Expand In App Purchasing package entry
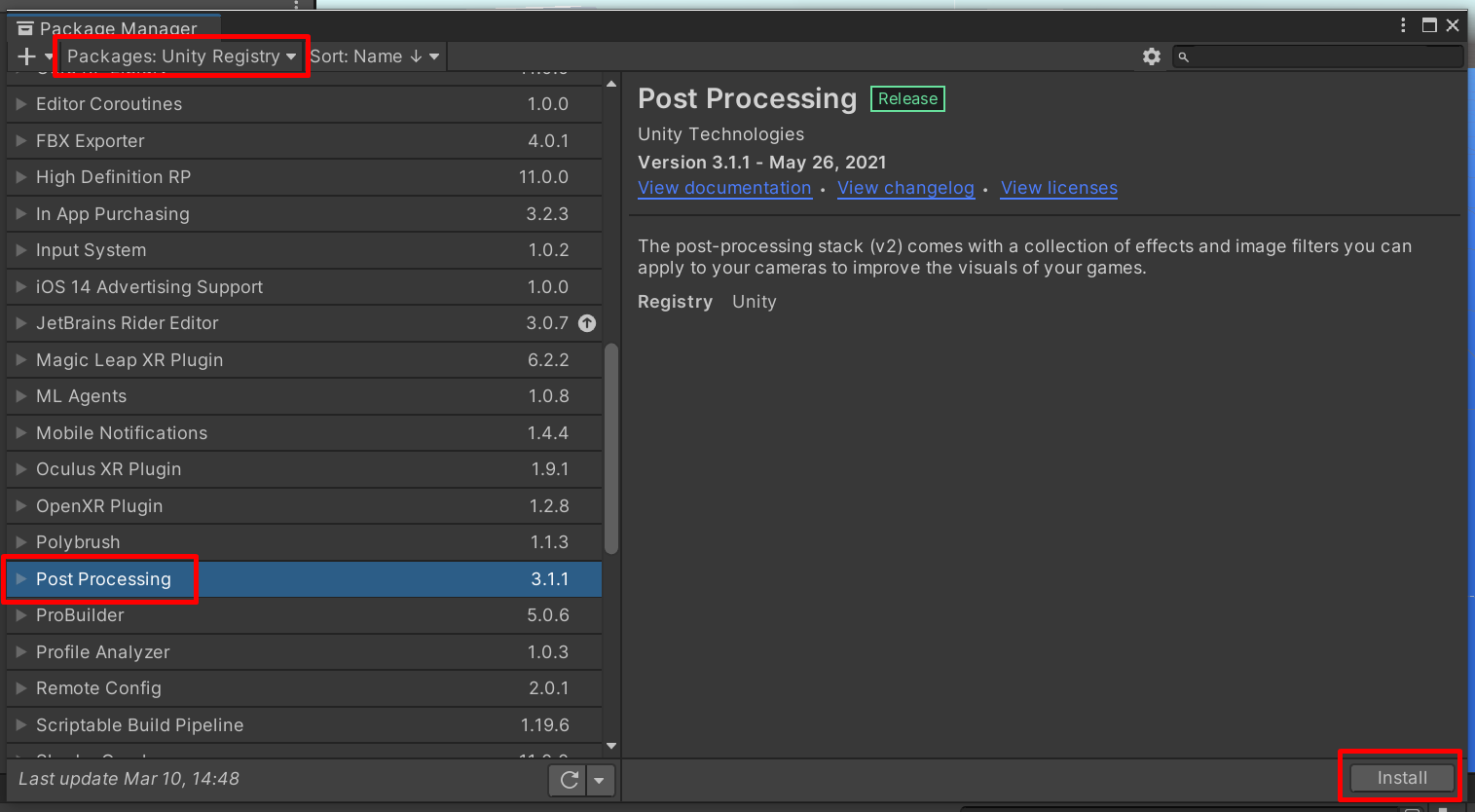This screenshot has width=1475, height=812. (21, 213)
